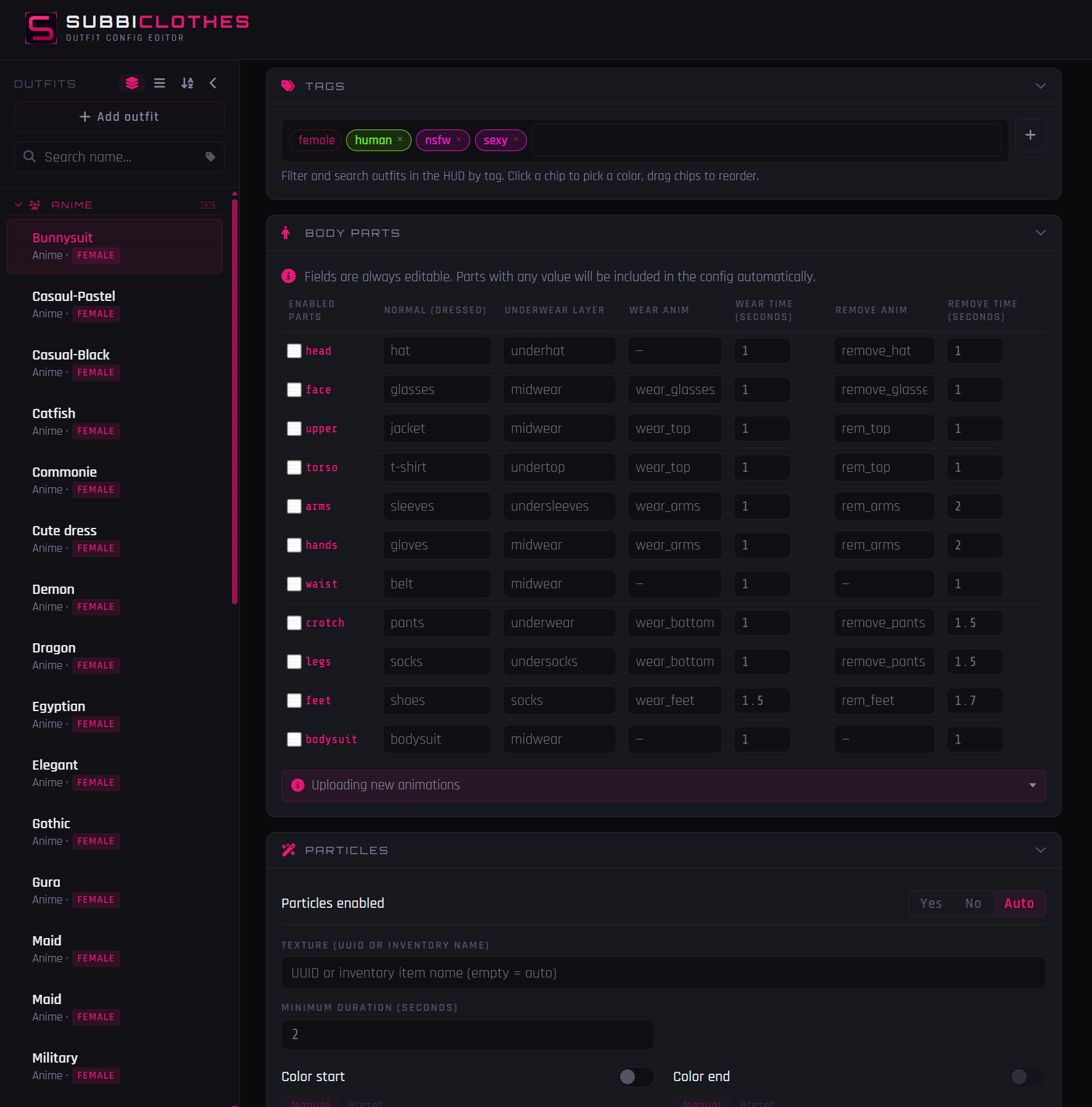Expand Uploading new animations panel
Viewport: 1092px width, 1107px height.
(663, 785)
